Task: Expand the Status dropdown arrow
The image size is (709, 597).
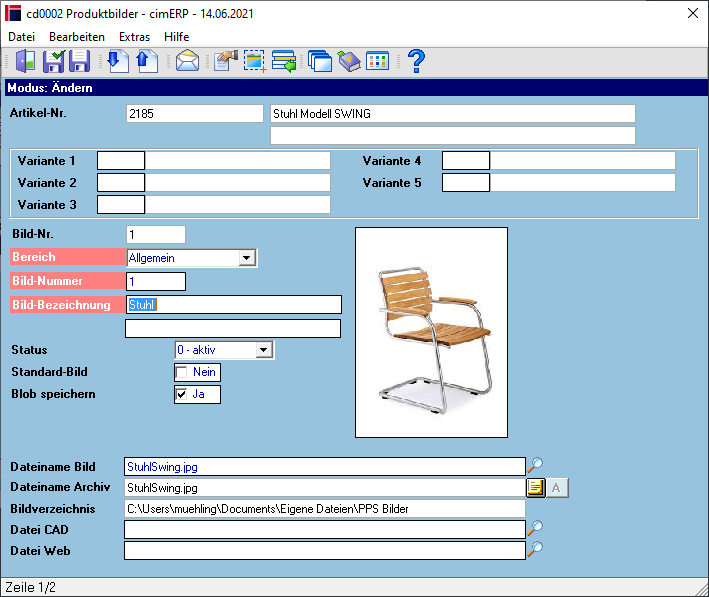Action: tap(263, 350)
